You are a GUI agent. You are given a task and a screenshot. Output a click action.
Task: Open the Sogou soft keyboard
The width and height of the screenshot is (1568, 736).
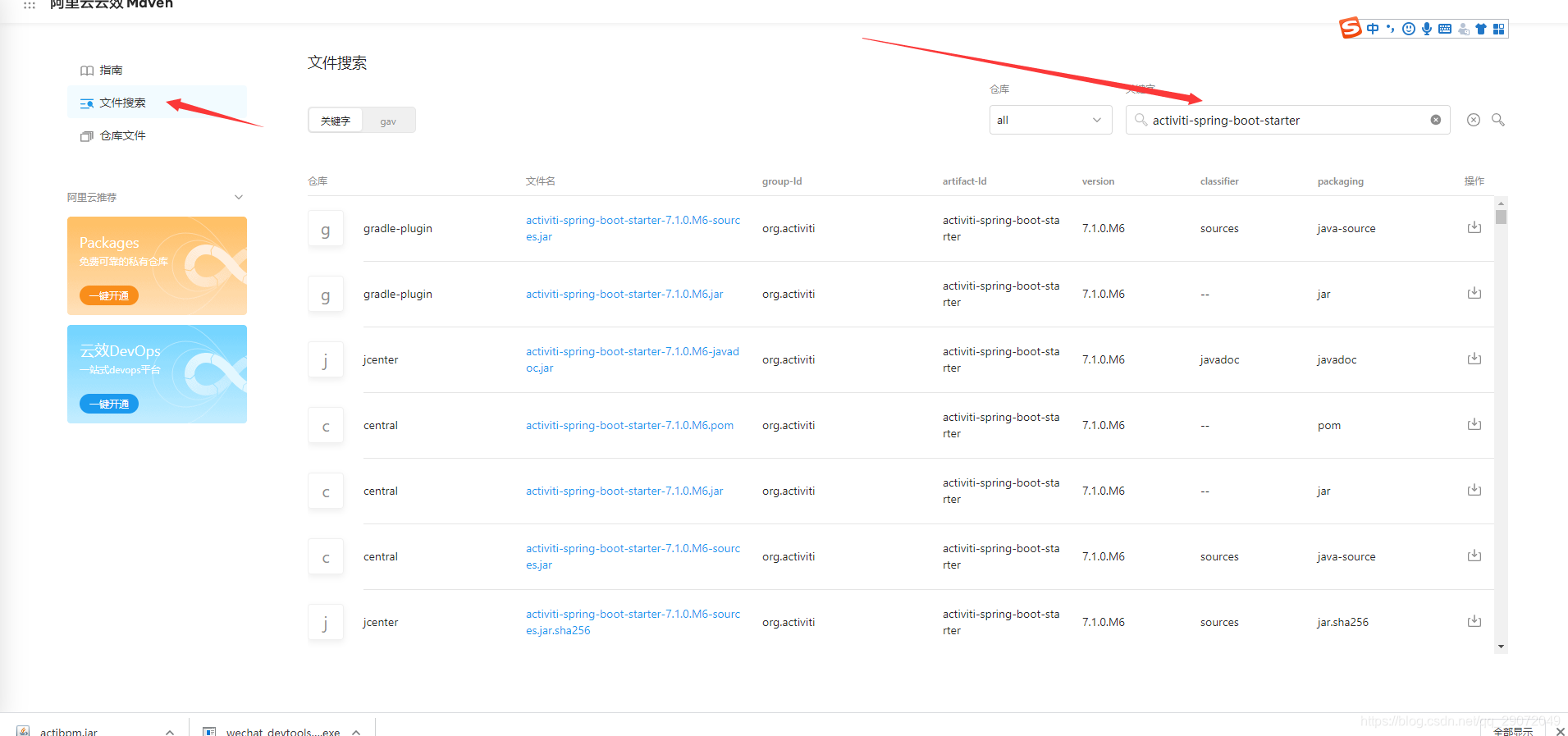click(1445, 29)
